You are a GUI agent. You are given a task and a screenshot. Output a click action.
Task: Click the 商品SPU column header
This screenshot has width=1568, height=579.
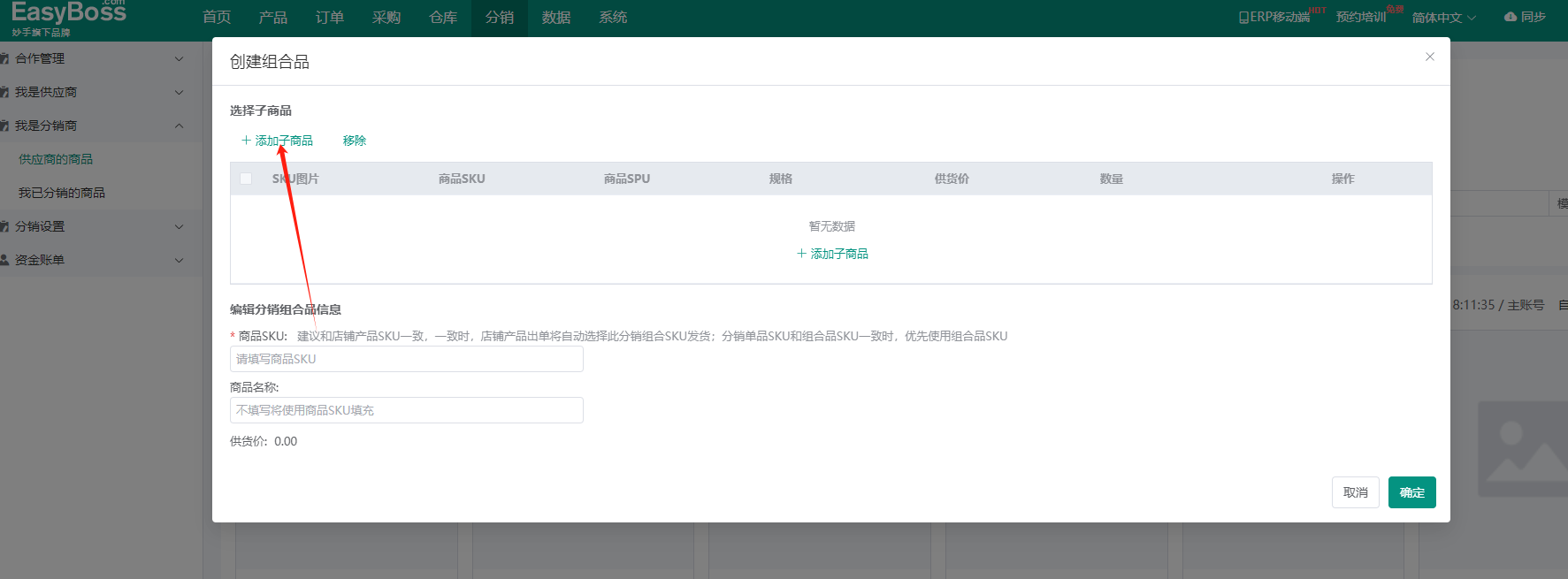coord(627,179)
